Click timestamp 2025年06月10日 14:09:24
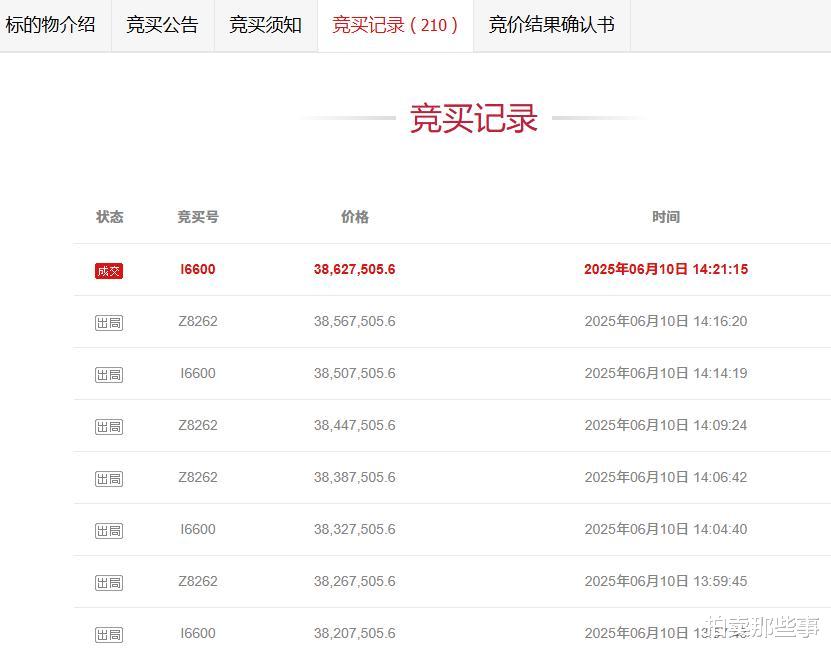 (x=666, y=425)
